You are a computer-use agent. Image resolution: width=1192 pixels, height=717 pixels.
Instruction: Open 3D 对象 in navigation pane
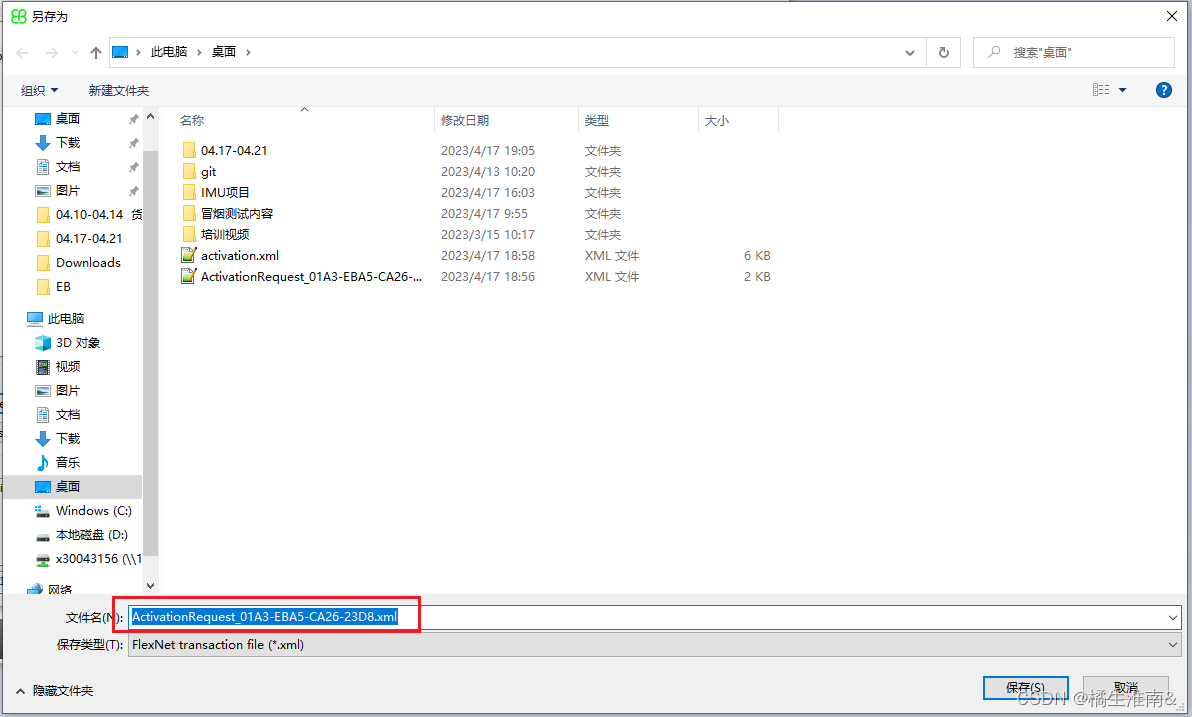[x=78, y=343]
